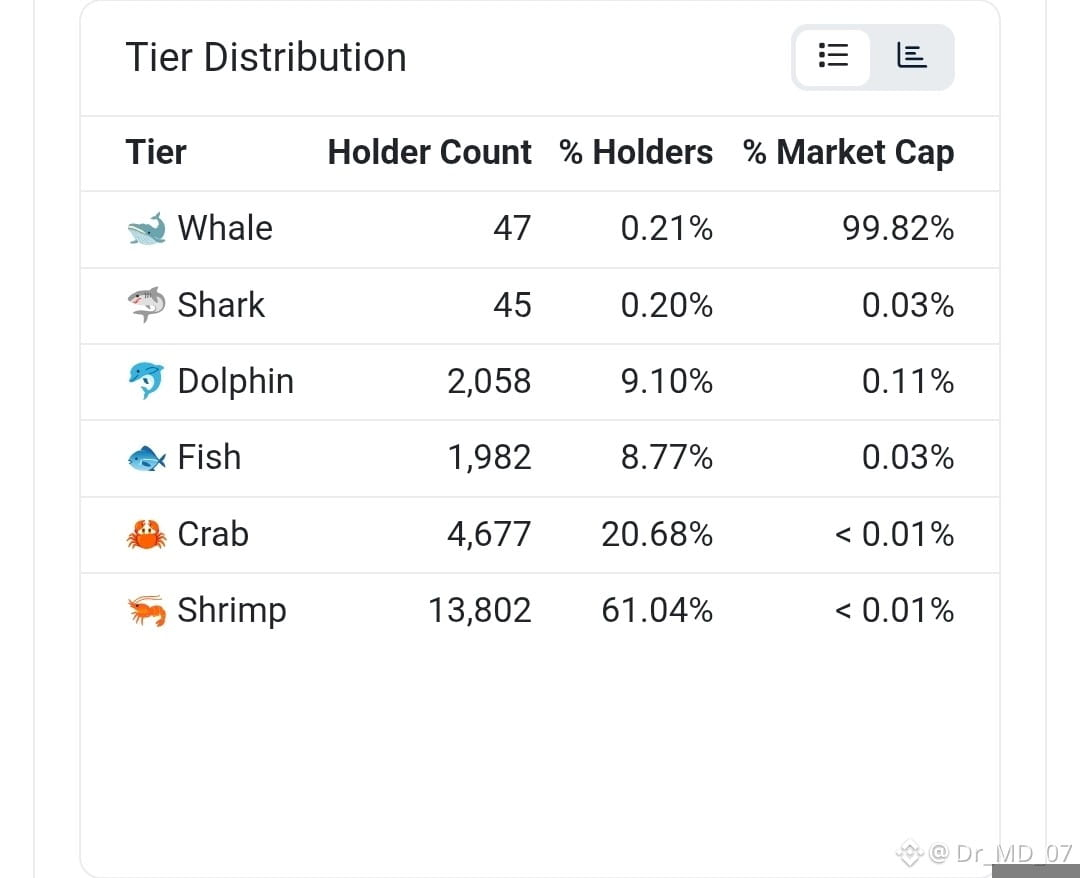Click the Tier column header
1080x878 pixels.
(156, 152)
